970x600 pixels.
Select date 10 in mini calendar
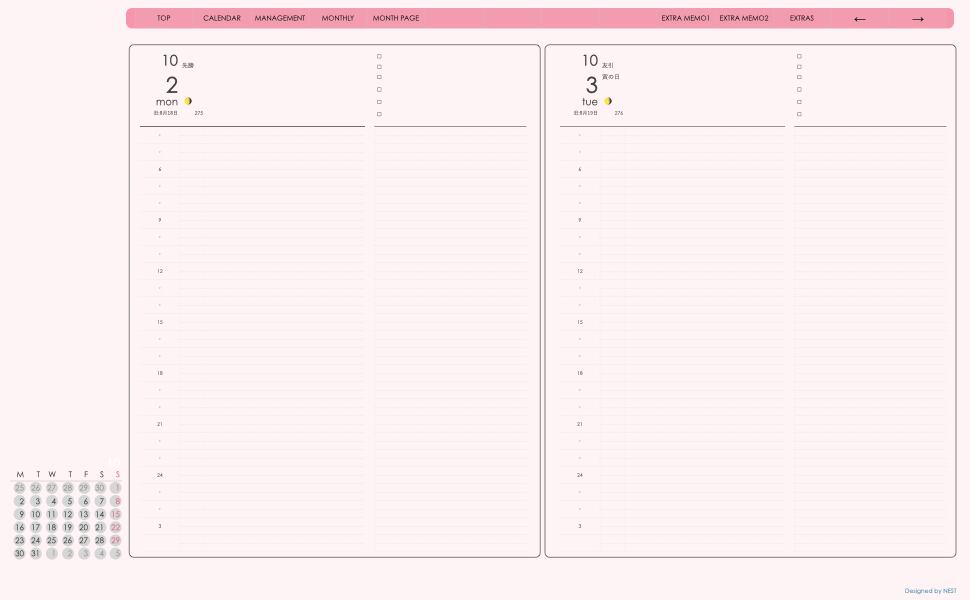point(36,514)
